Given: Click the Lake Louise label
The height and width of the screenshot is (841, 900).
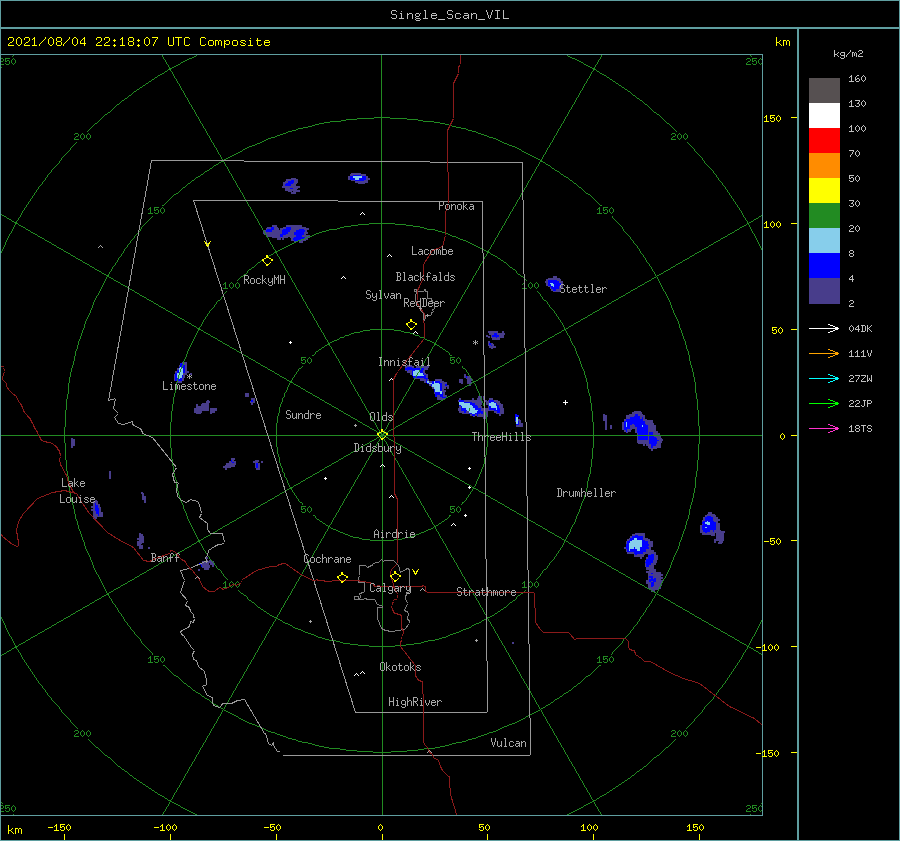Looking at the screenshot, I should click(x=77, y=491).
